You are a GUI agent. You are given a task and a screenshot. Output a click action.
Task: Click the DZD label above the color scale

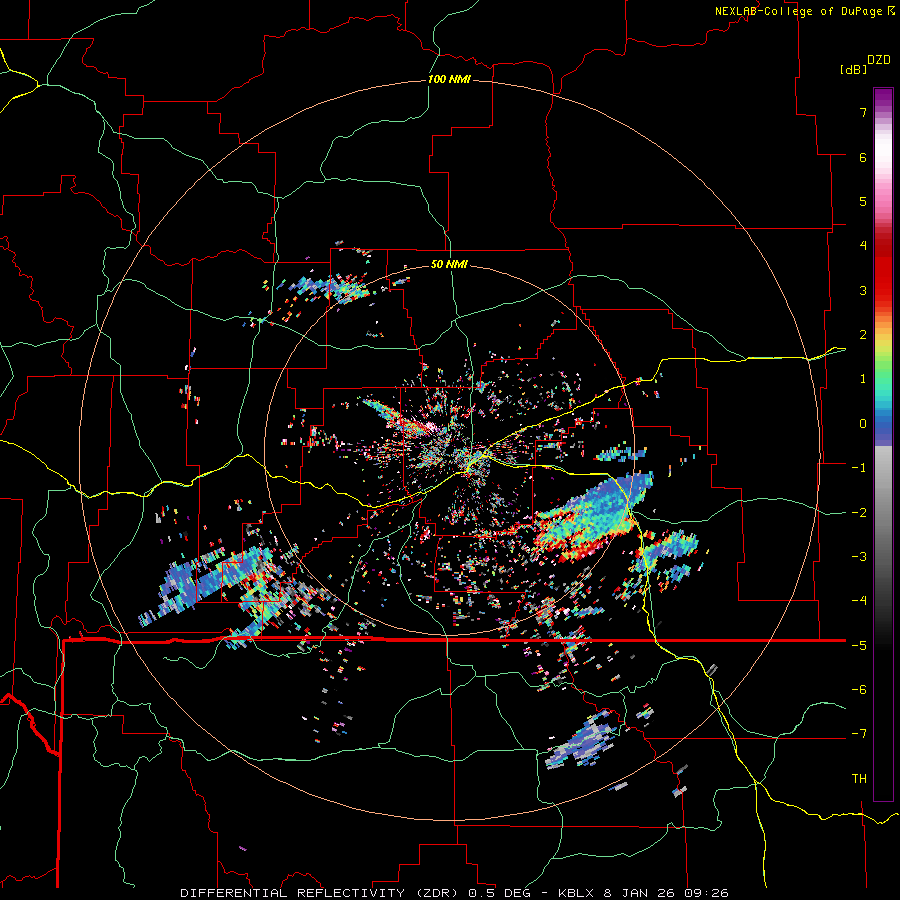pos(879,60)
